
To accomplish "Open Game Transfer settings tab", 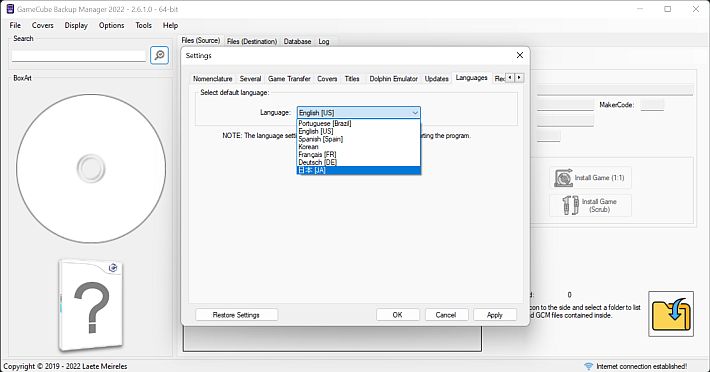I will coord(289,79).
